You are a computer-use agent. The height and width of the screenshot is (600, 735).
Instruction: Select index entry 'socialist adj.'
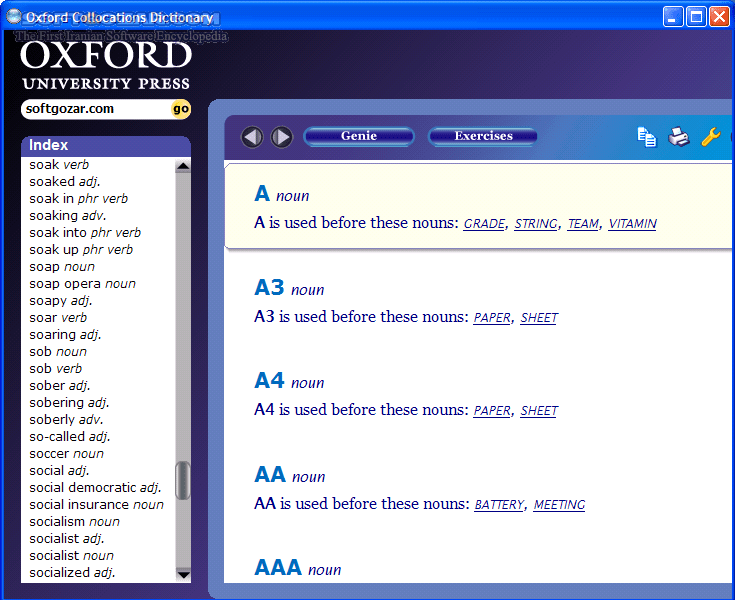(67, 539)
